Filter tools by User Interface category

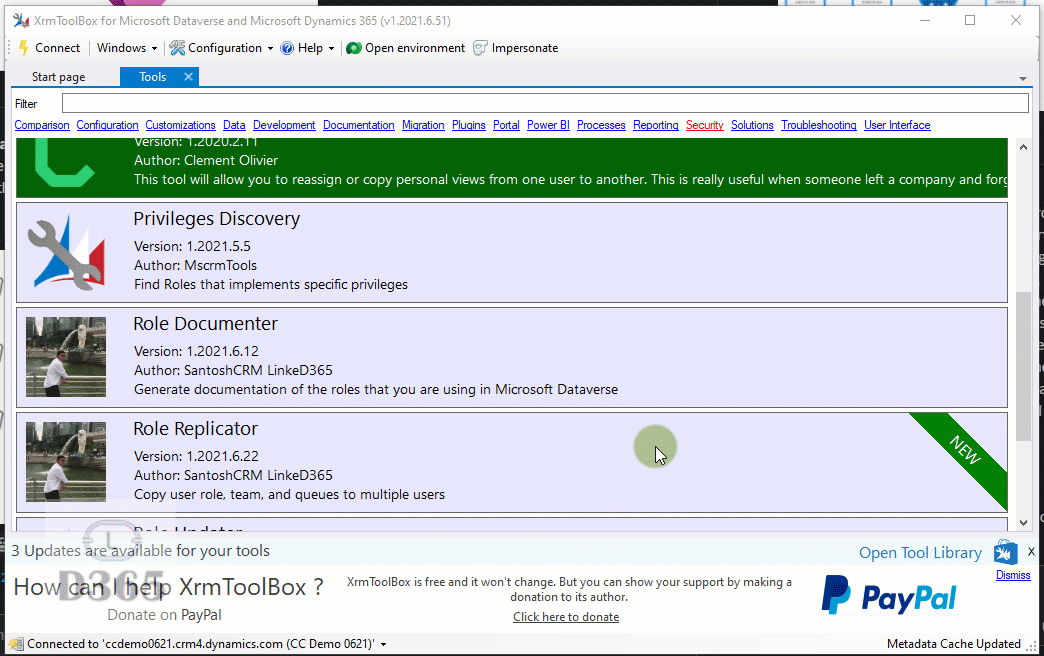898,125
